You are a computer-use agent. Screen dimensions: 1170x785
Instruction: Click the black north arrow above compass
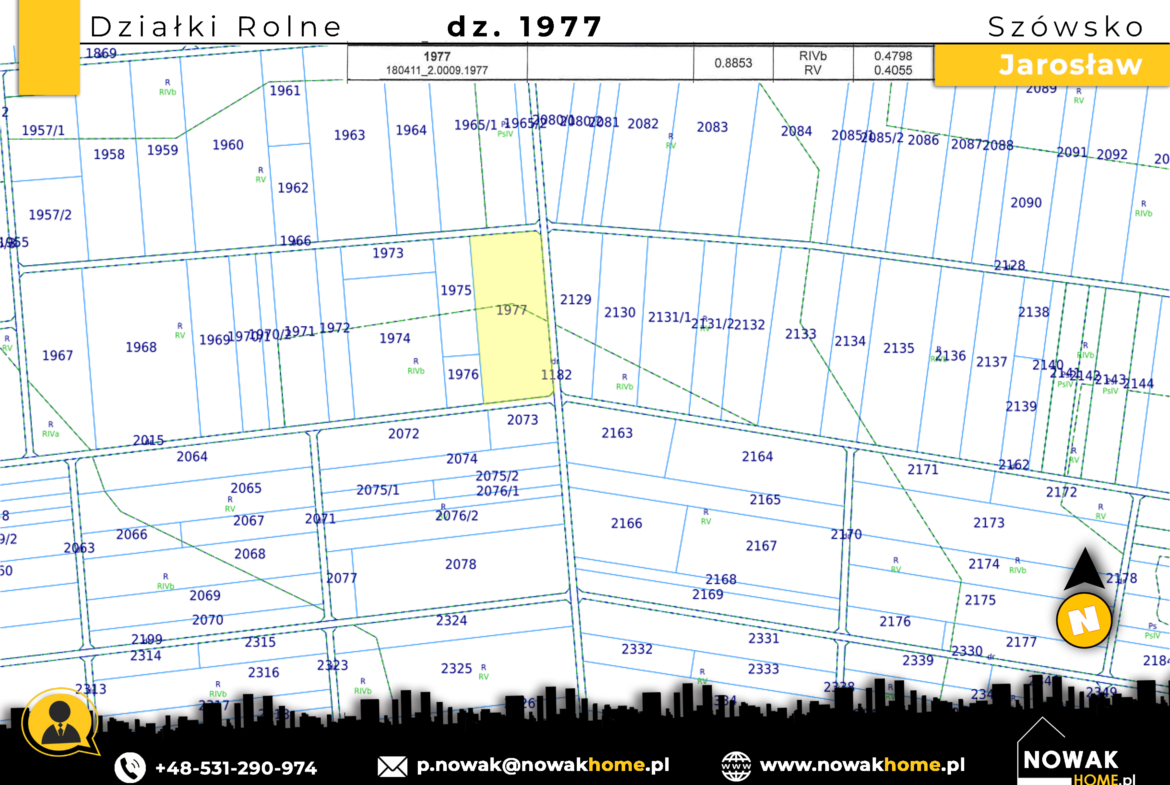click(1084, 572)
